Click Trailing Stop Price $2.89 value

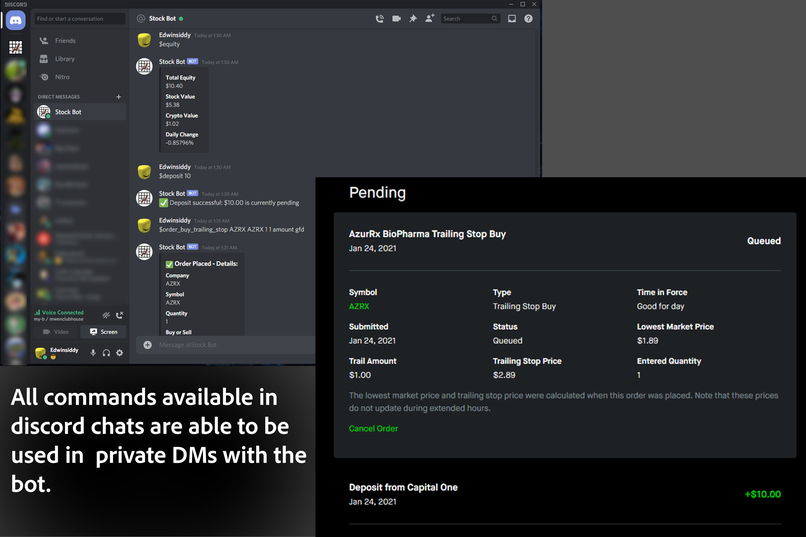(504, 375)
